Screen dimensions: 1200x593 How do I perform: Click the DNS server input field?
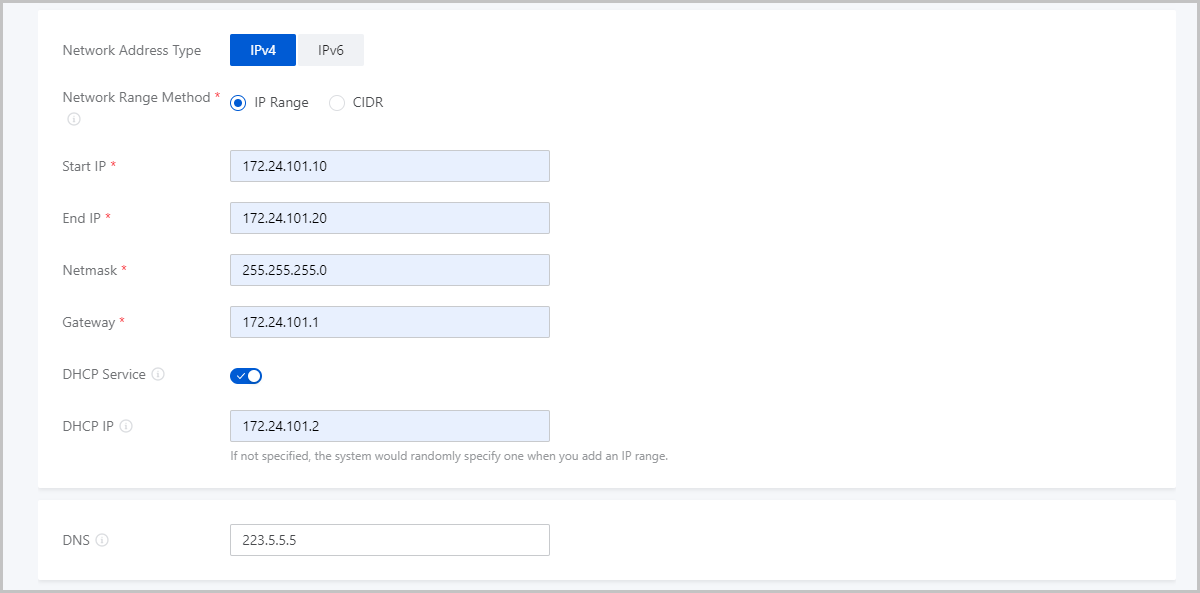[x=390, y=540]
